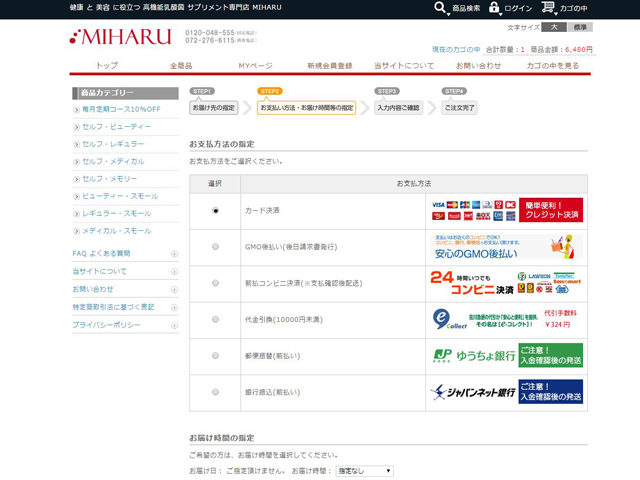The image size is (640, 480).
Task: Click the phone number 0120-048-555
Action: point(210,32)
